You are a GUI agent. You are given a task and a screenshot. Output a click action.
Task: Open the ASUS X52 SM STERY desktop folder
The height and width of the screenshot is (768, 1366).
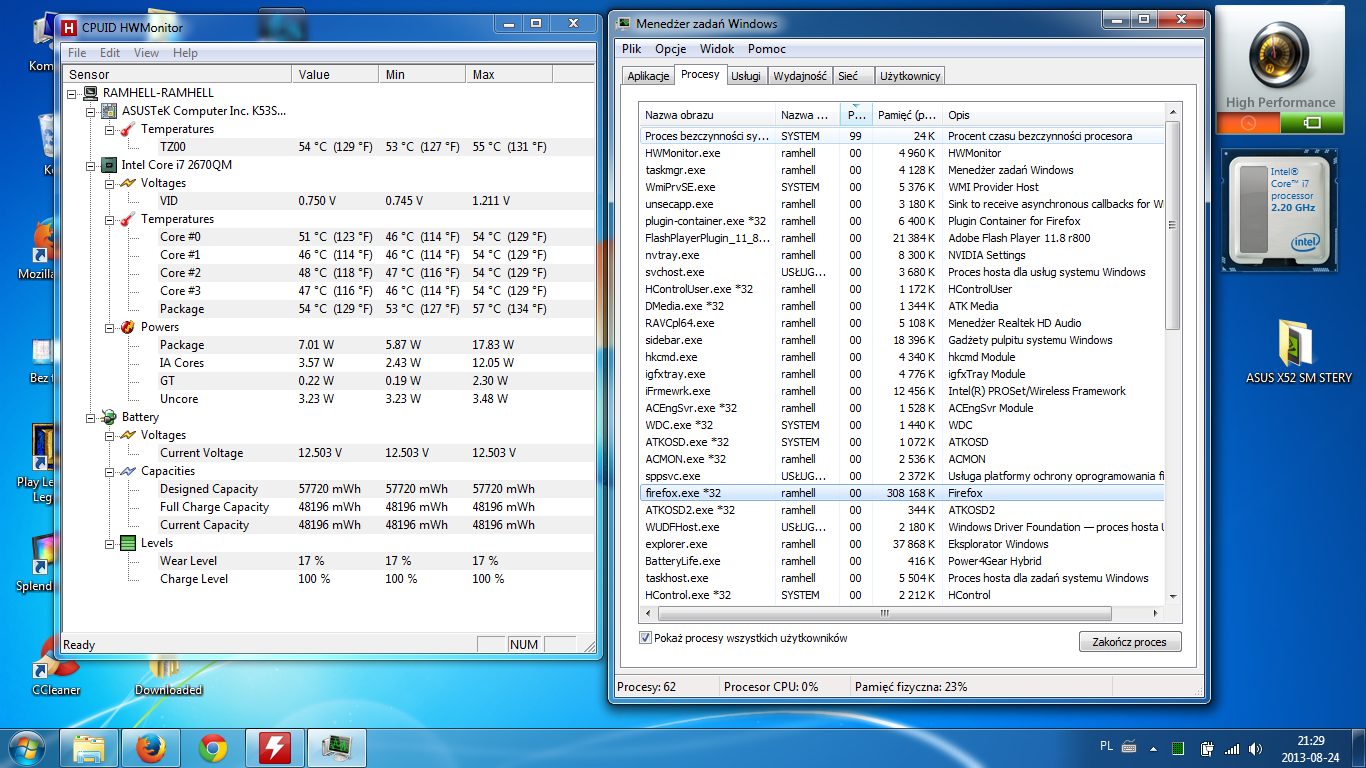coord(1299,352)
